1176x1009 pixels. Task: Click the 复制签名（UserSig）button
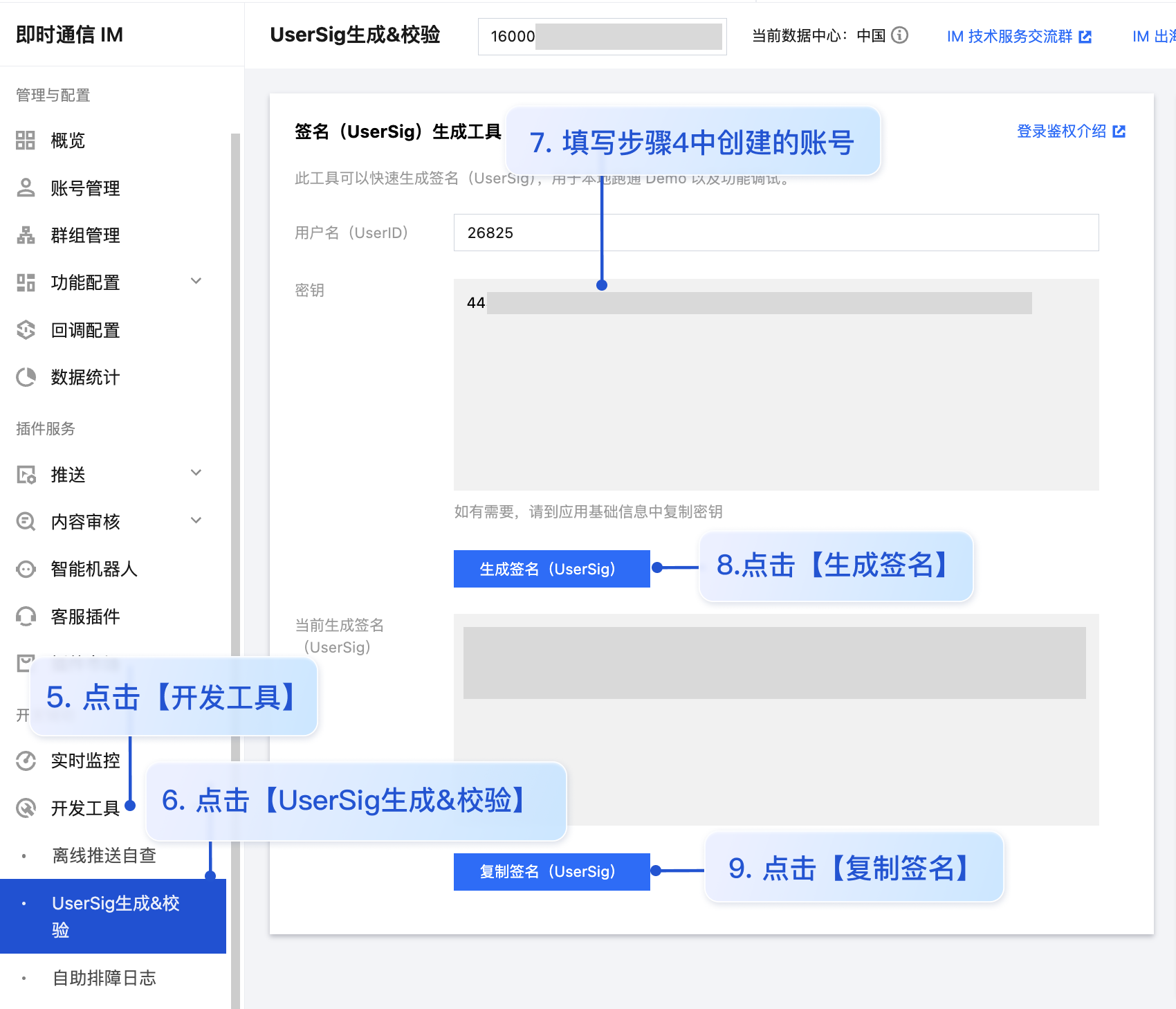coord(551,871)
